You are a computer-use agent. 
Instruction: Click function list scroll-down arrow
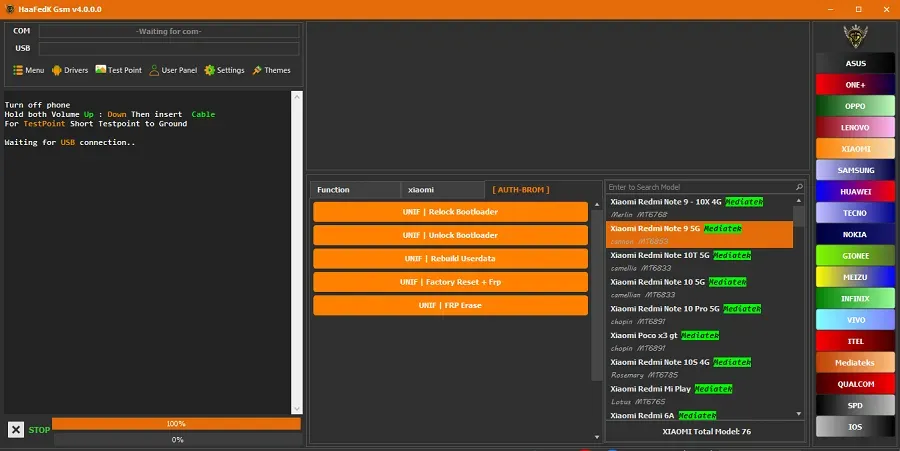pyautogui.click(x=597, y=437)
